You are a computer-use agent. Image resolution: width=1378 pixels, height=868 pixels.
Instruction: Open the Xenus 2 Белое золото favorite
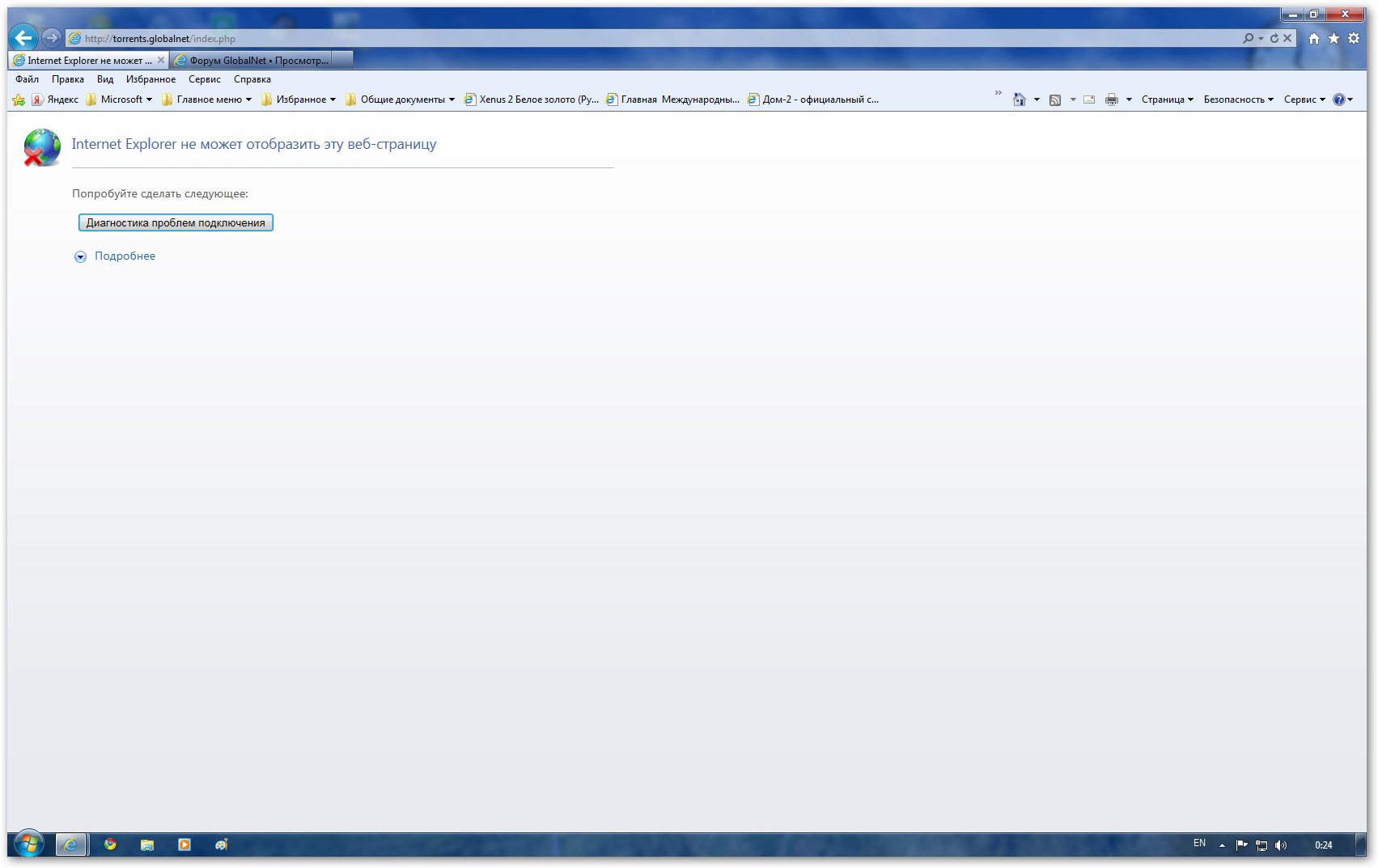(532, 100)
